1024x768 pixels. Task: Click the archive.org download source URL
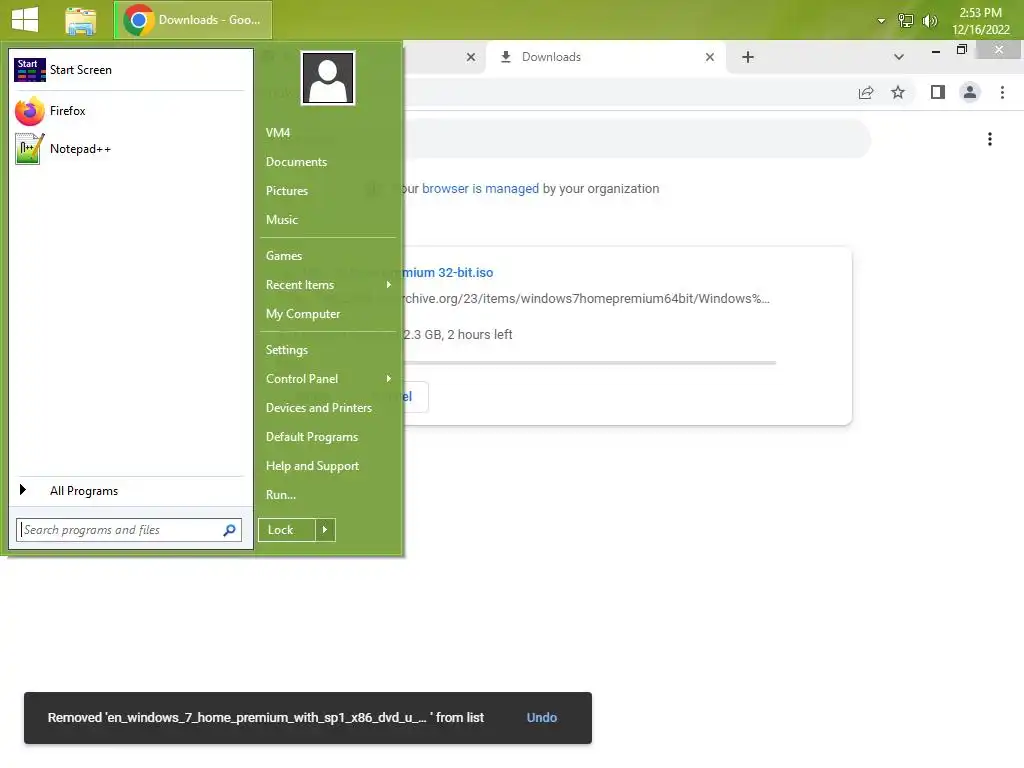point(586,299)
